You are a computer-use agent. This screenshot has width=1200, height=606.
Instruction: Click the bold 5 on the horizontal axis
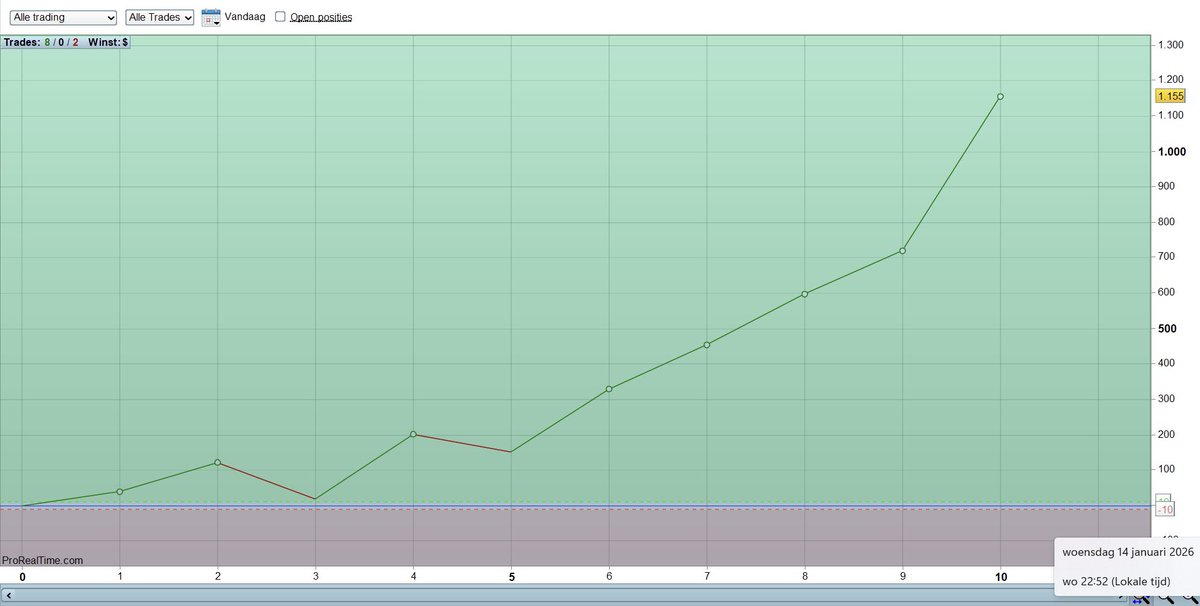click(512, 576)
